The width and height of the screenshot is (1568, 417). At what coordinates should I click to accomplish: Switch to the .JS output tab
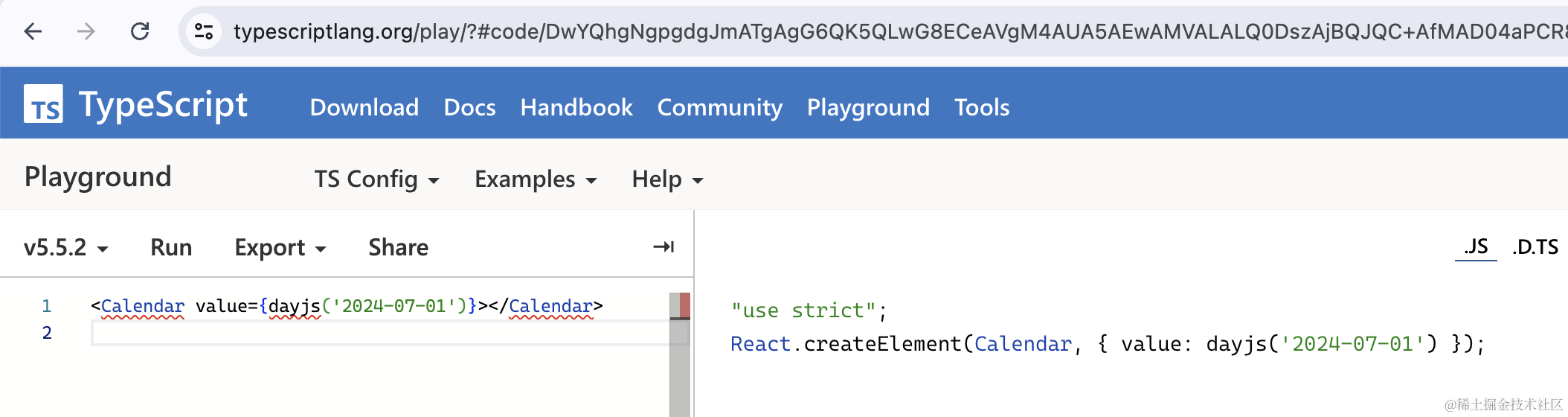[1476, 246]
